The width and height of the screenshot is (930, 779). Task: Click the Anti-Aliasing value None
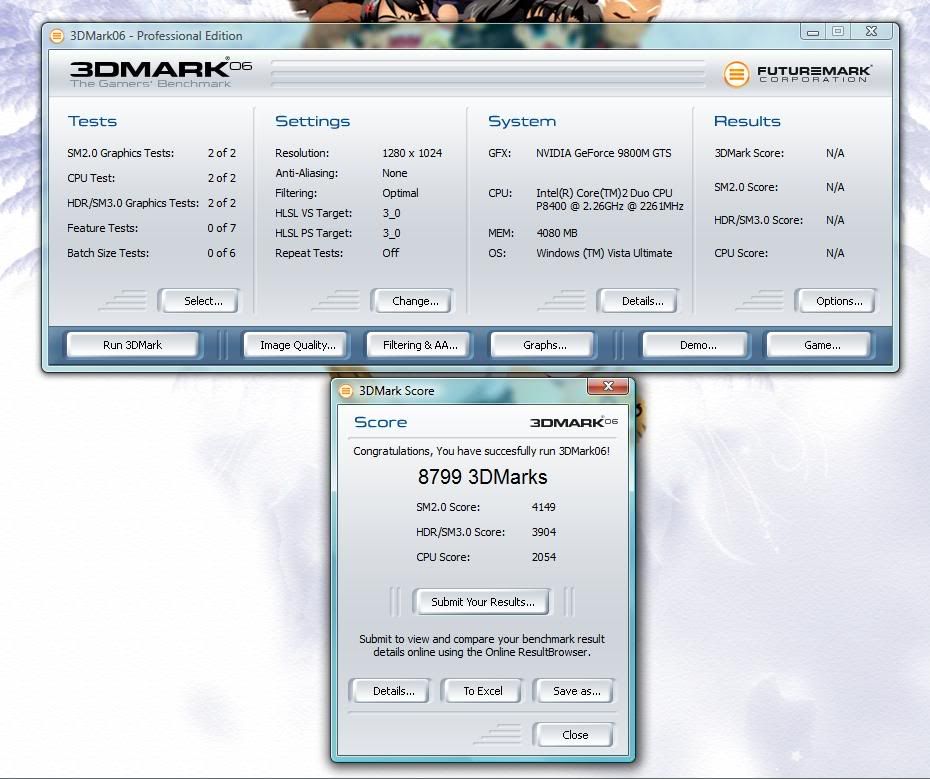[394, 173]
